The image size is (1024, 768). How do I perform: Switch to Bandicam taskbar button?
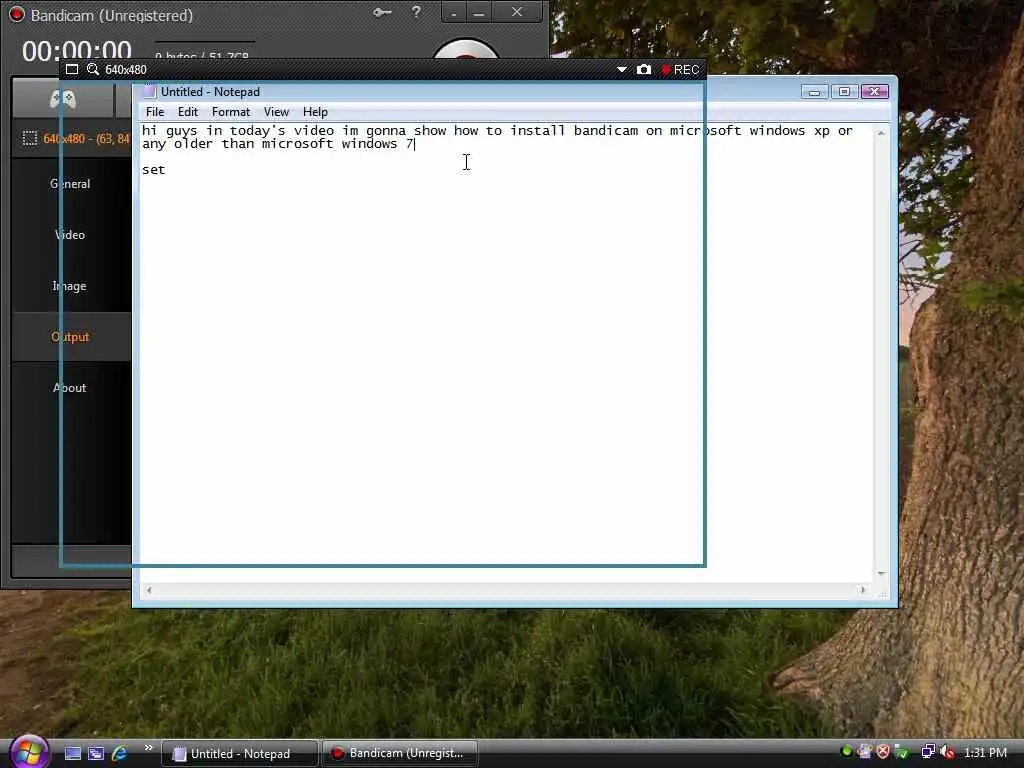point(400,754)
